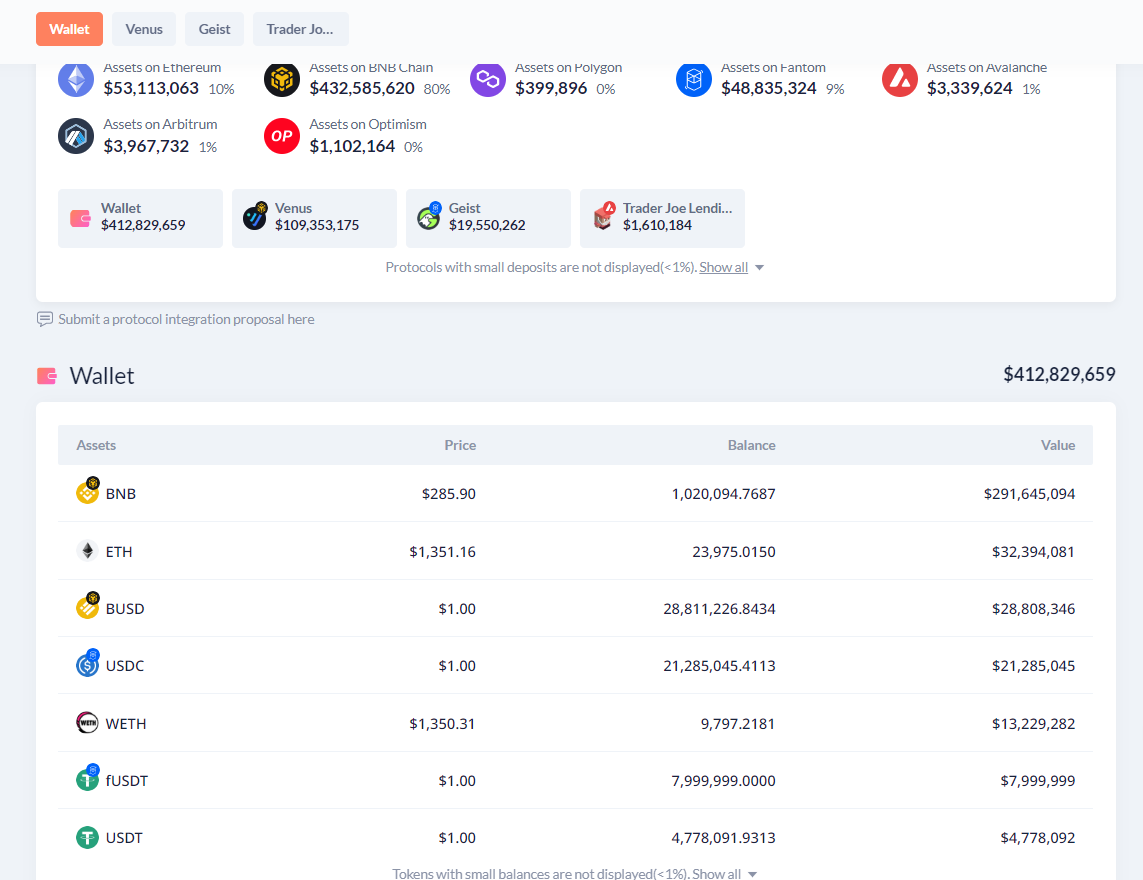Screen dimensions: 1143x880
Task: Open the Trader Jo... tab
Action: pos(300,29)
